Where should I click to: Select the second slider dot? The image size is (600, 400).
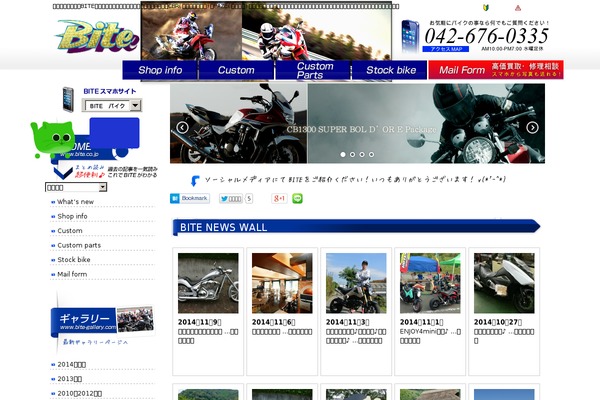click(352, 154)
